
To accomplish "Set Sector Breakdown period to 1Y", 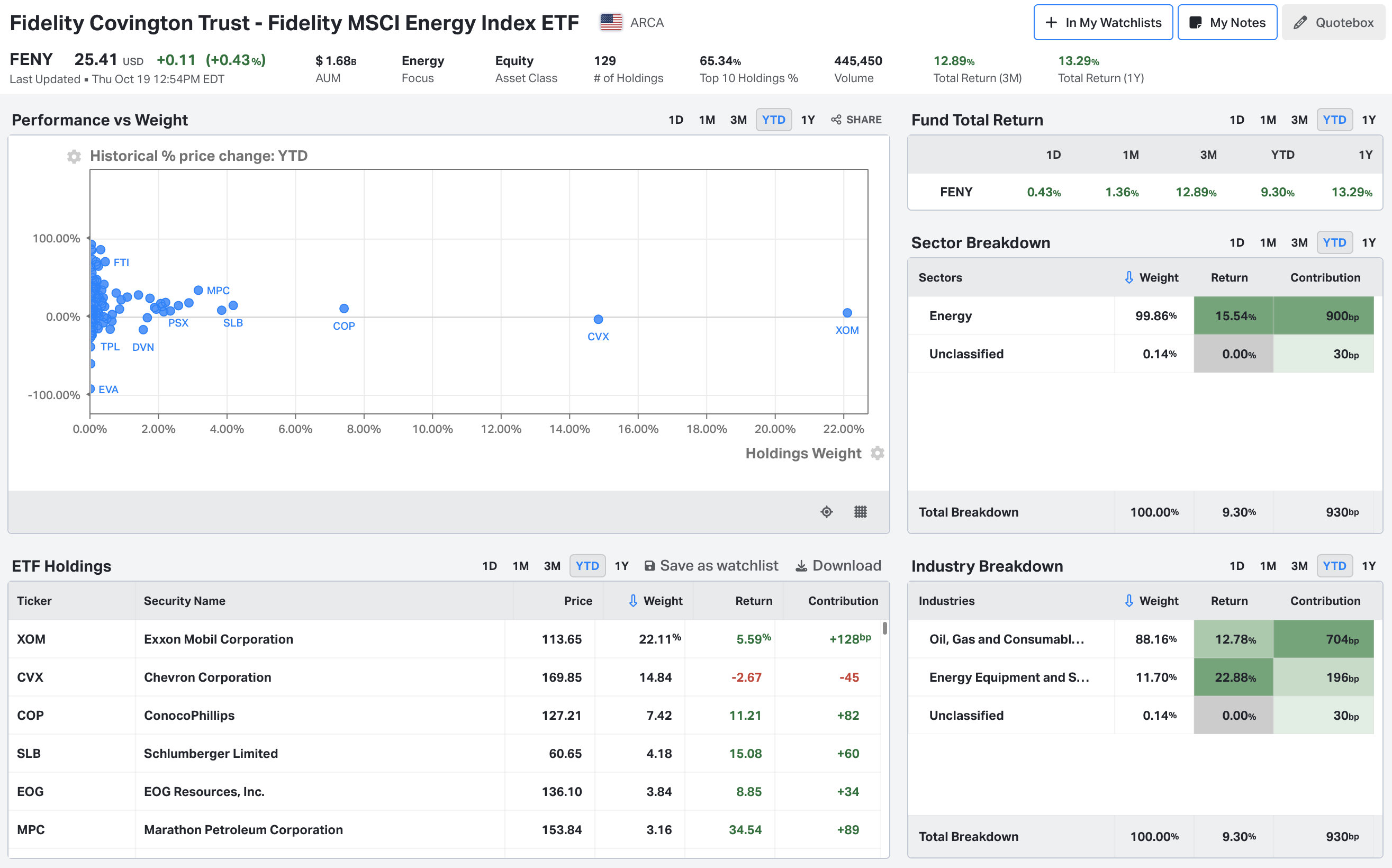I will [x=1369, y=242].
